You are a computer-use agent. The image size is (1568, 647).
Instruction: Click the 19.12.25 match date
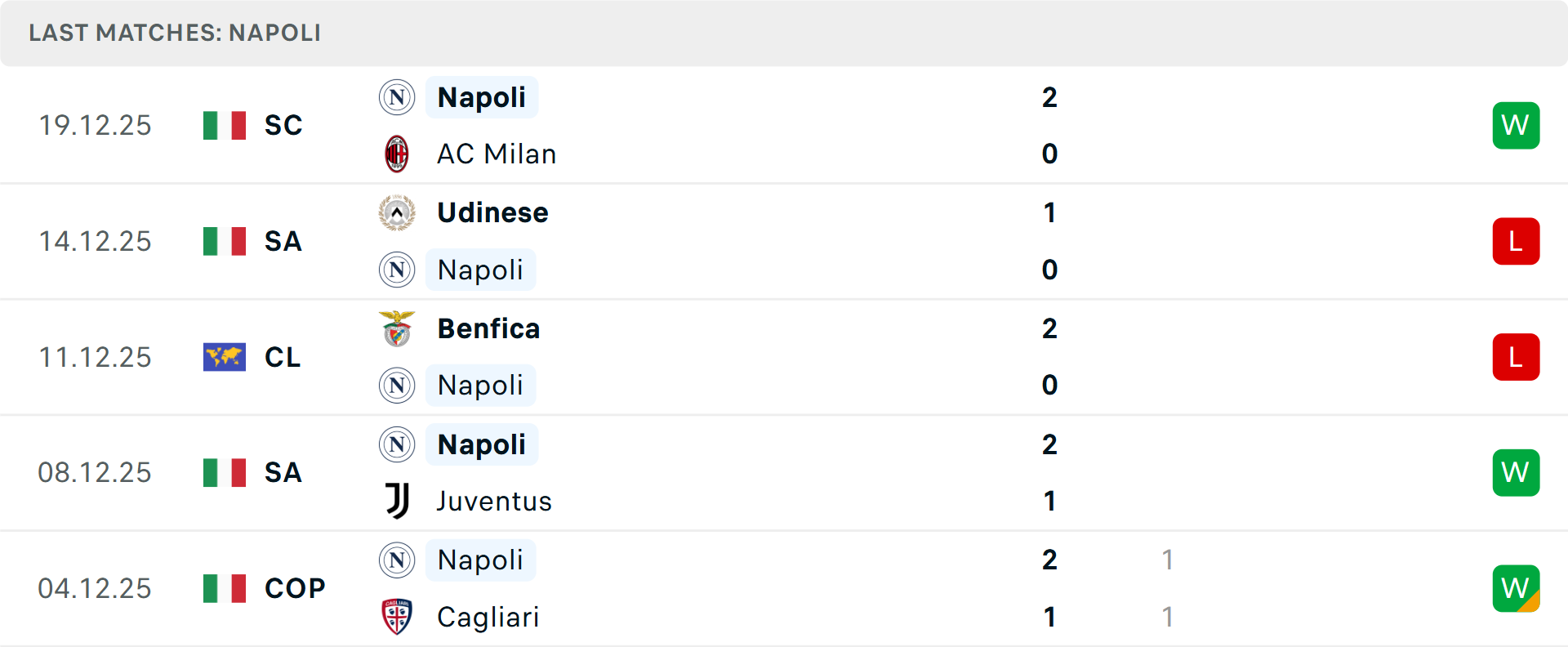tap(95, 125)
